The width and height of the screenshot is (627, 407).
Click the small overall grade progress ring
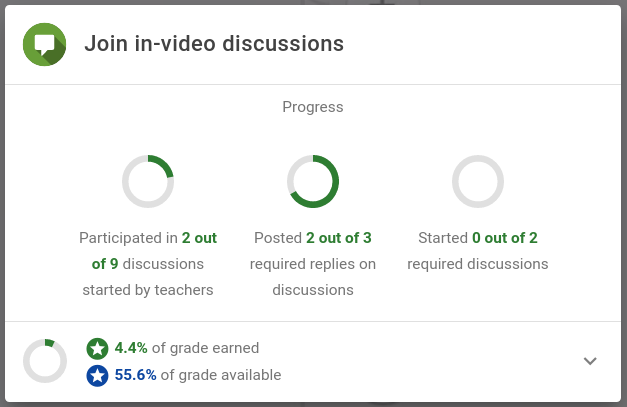tap(45, 361)
